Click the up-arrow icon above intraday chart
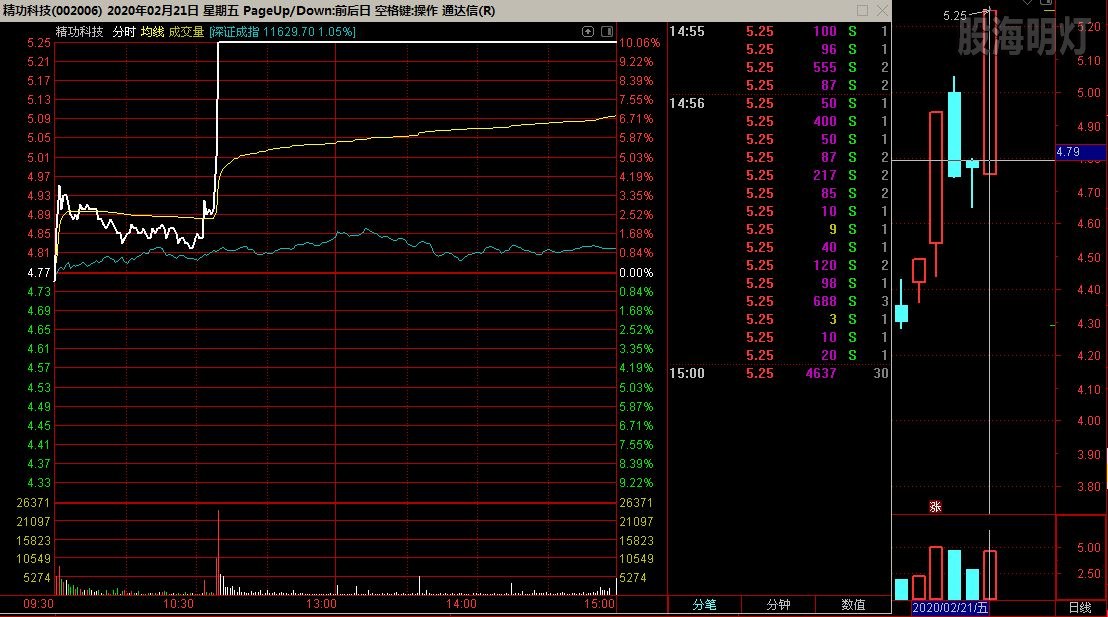 point(588,32)
